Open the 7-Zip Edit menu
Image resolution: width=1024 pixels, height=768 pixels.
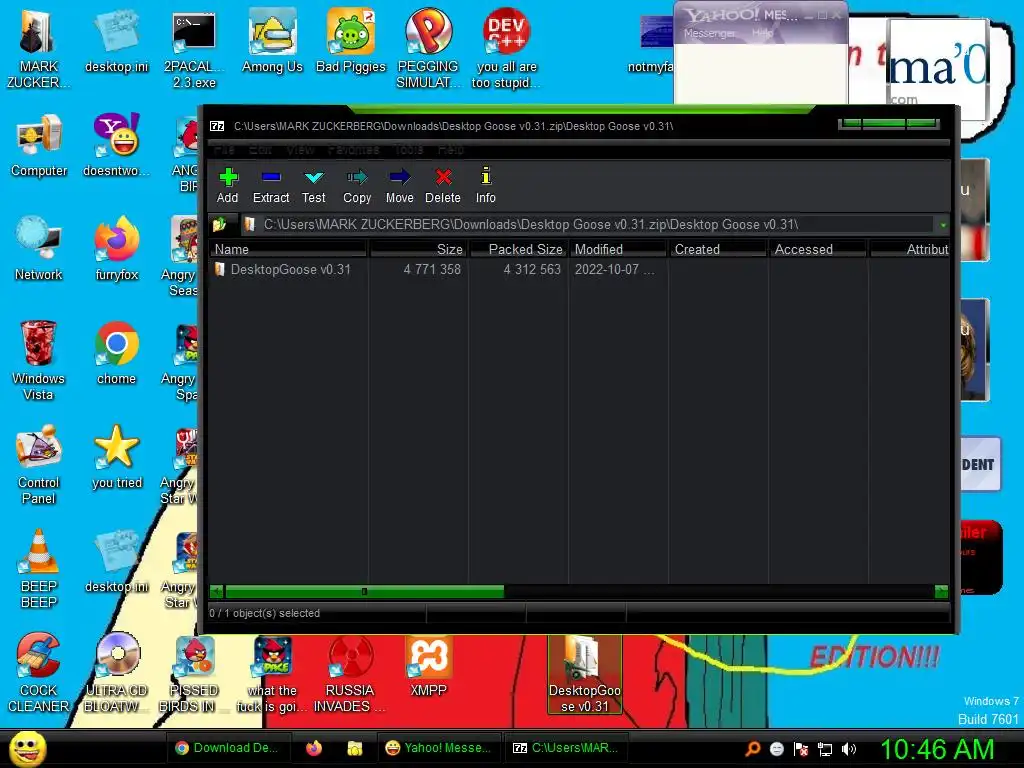(260, 150)
